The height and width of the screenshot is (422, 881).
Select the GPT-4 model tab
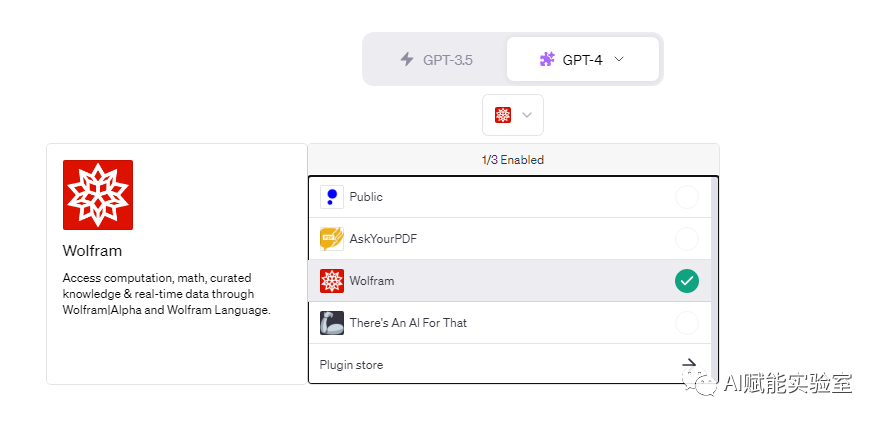pos(582,59)
